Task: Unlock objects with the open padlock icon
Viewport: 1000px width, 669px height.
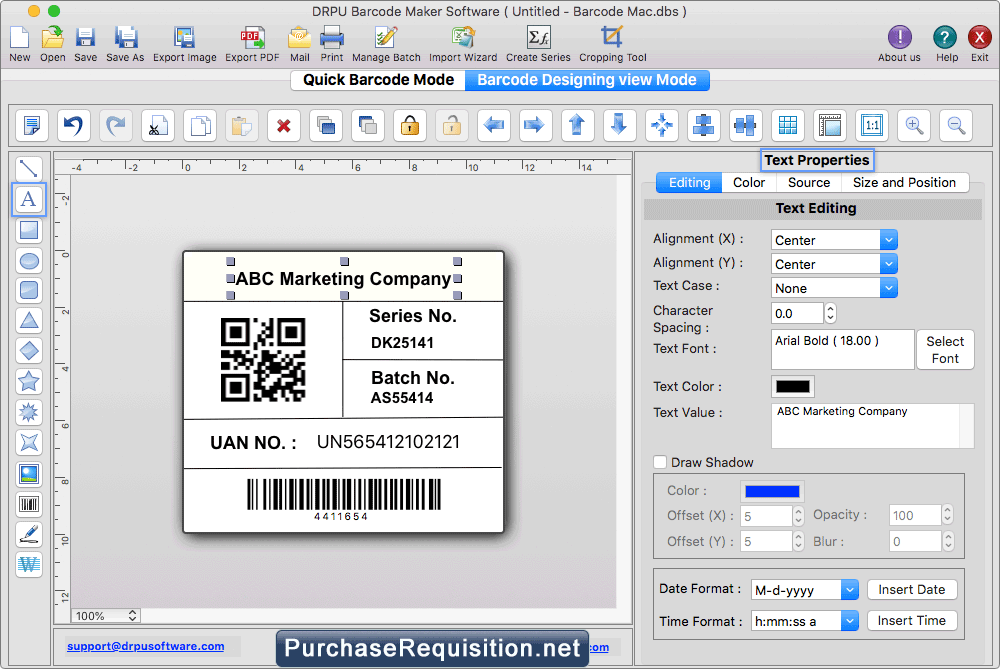Action: point(453,125)
